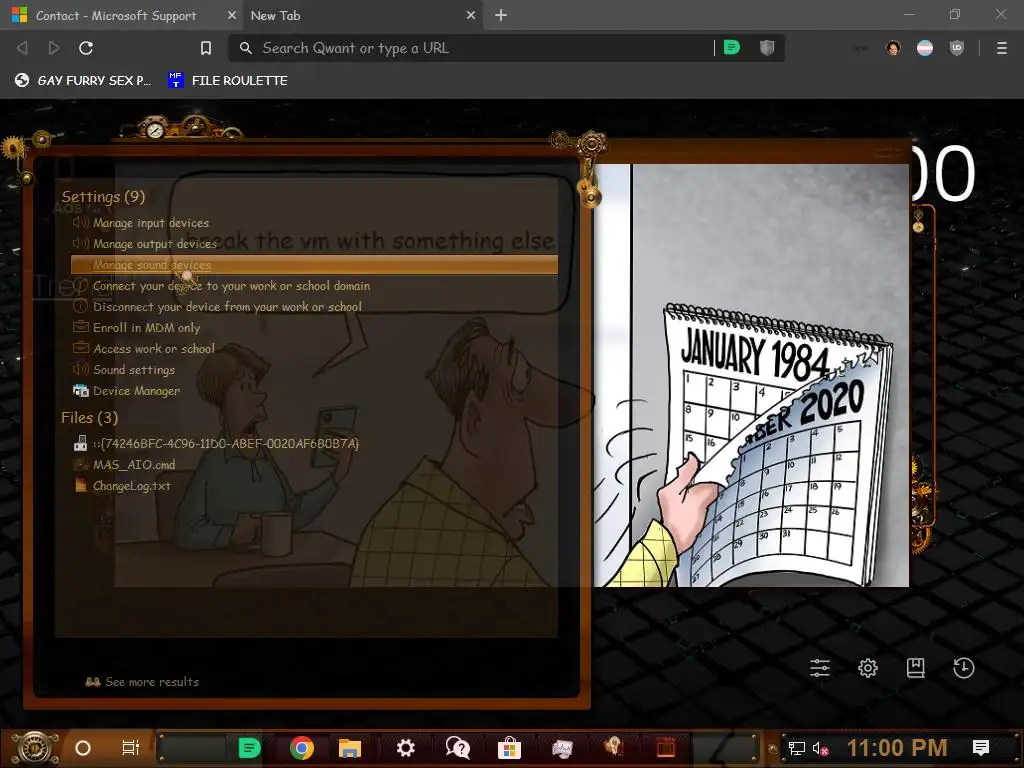The width and height of the screenshot is (1024, 768).
Task: Open Cortana circle on taskbar
Action: click(x=83, y=748)
